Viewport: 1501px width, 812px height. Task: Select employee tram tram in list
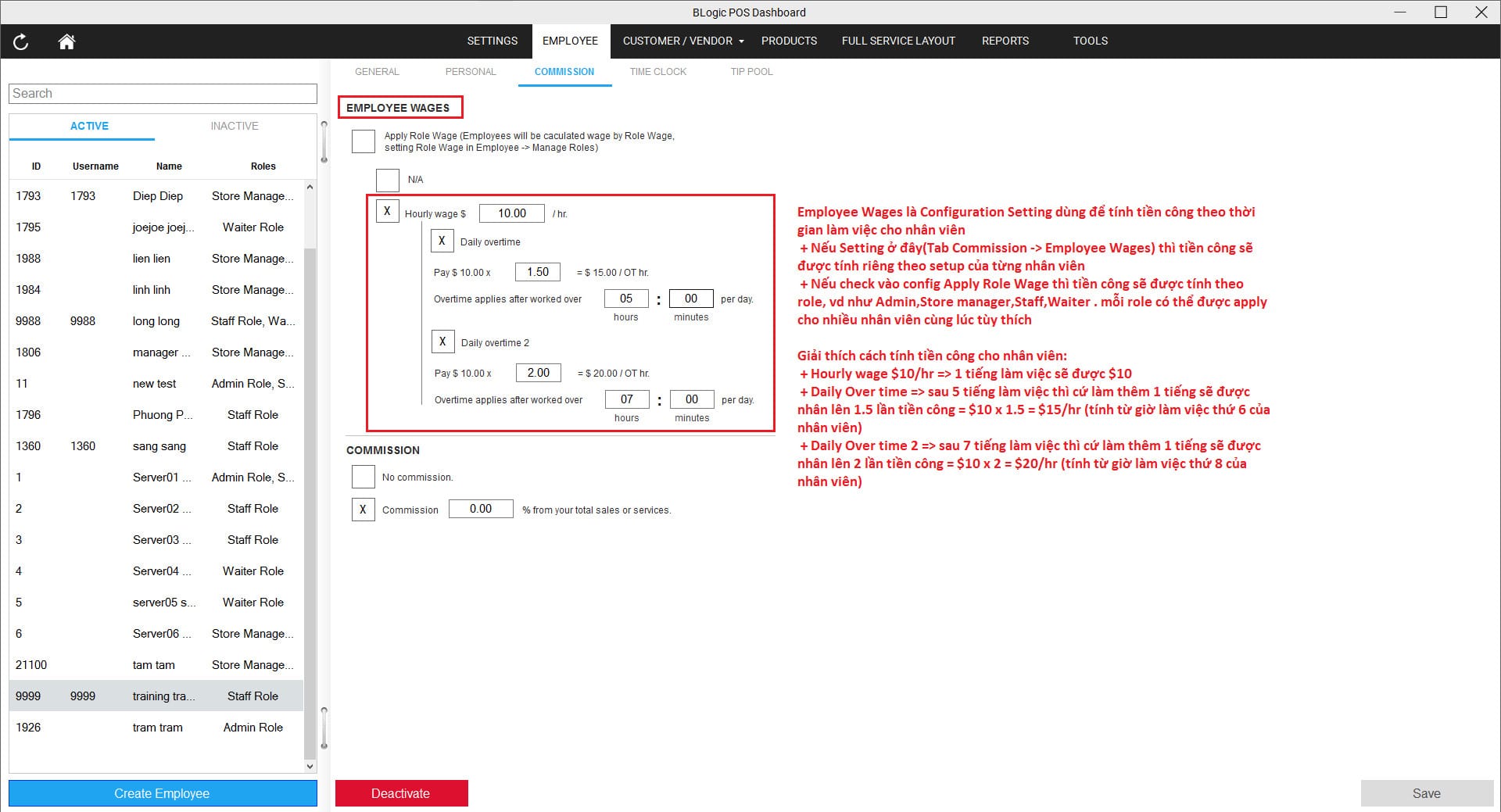click(x=156, y=728)
